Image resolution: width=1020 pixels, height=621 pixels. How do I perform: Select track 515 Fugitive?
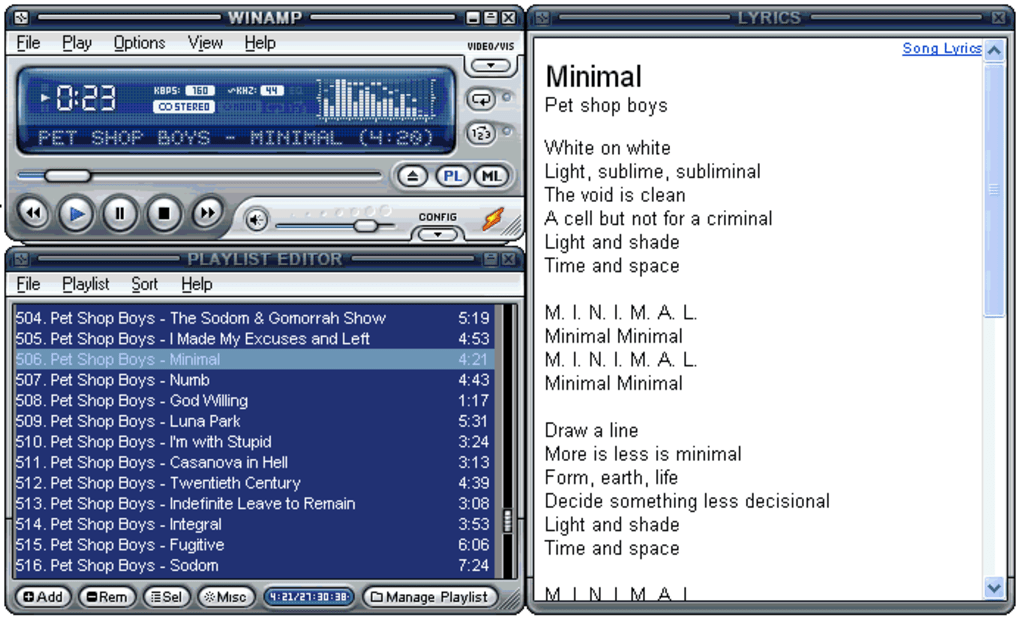click(254, 545)
